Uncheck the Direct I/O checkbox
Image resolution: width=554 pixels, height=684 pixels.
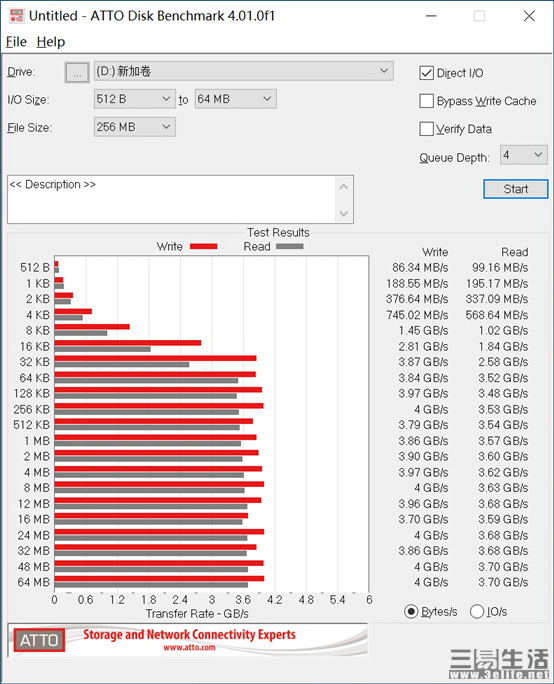coord(426,73)
